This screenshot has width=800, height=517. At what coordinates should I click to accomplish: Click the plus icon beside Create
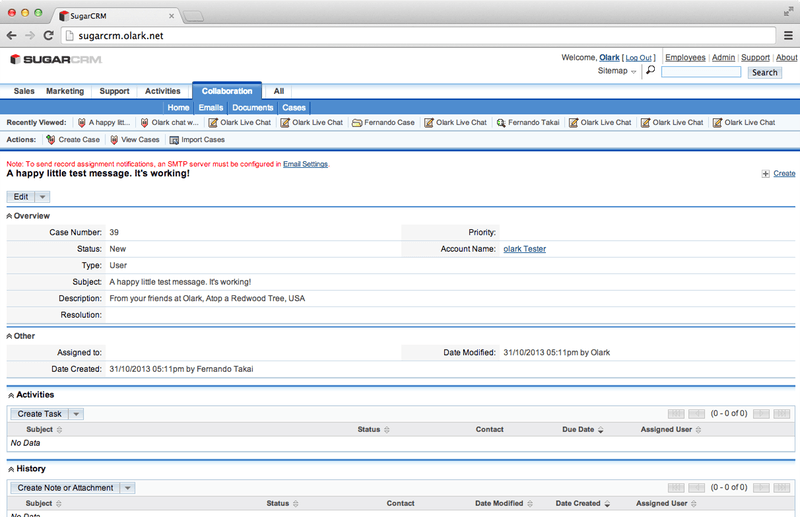pyautogui.click(x=765, y=174)
